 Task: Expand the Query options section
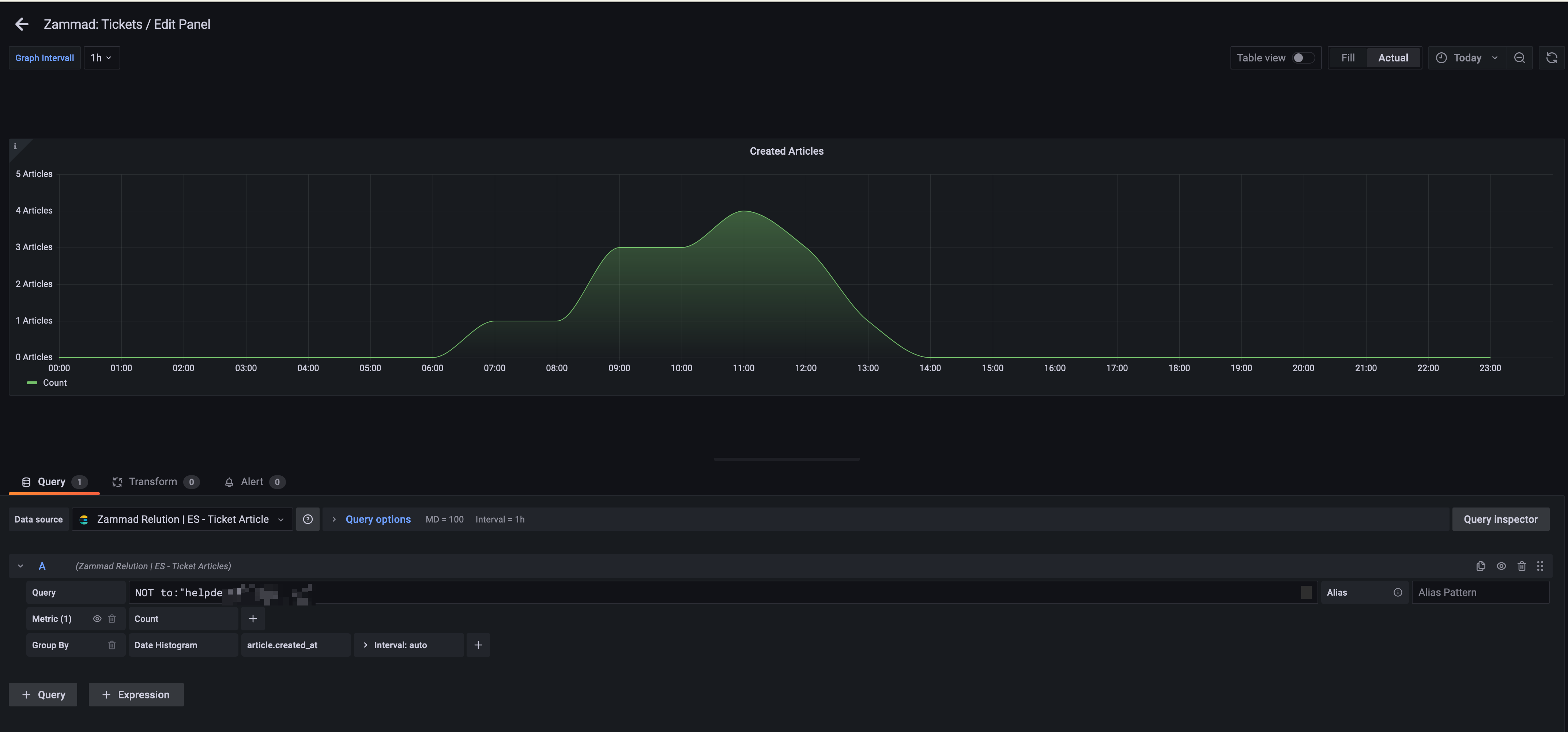click(377, 519)
